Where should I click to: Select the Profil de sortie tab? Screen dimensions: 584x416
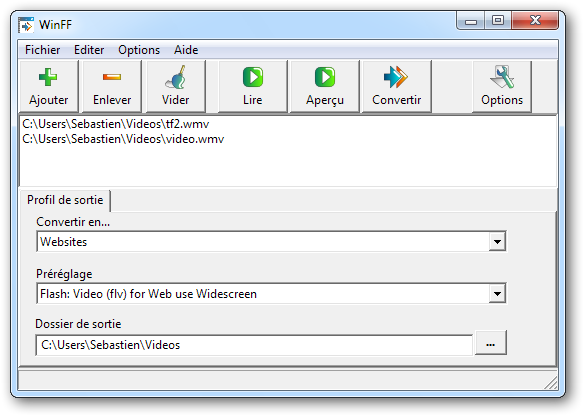(65, 200)
